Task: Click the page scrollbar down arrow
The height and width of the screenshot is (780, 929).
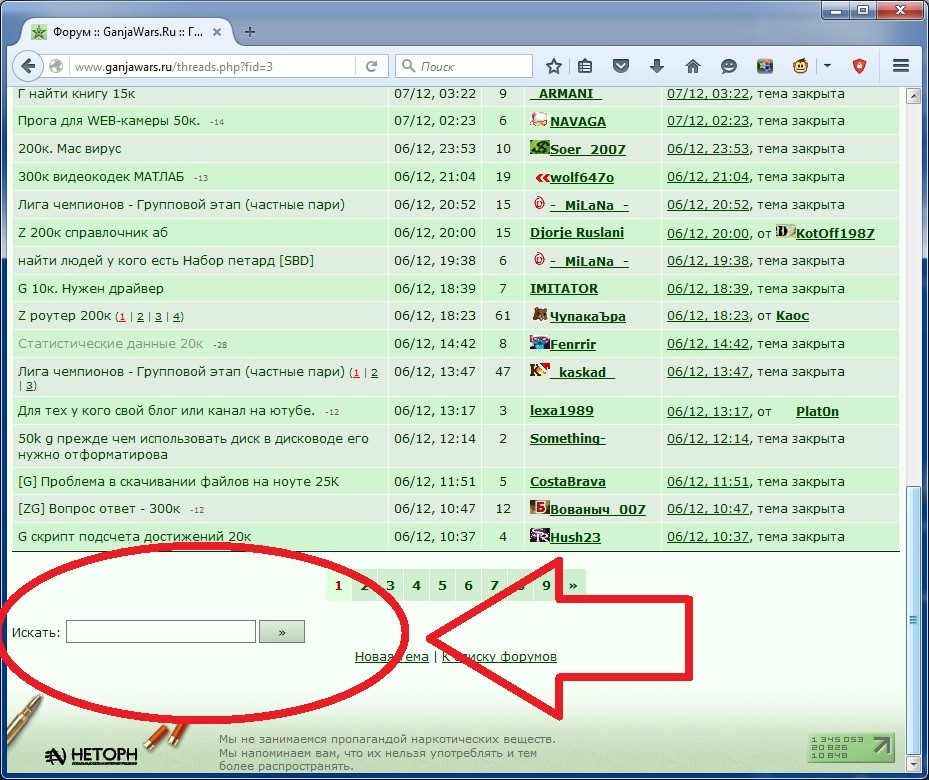Action: [913, 765]
